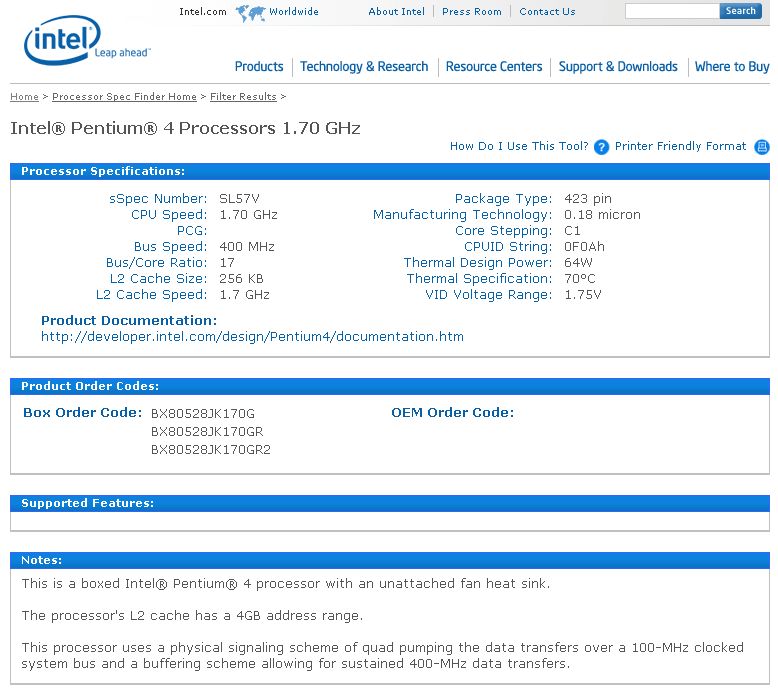Click the Intel logo

[60, 42]
